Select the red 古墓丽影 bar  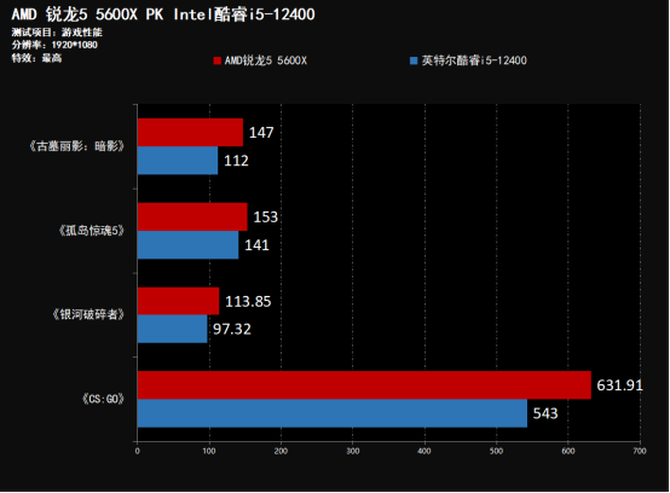pyautogui.click(x=190, y=132)
